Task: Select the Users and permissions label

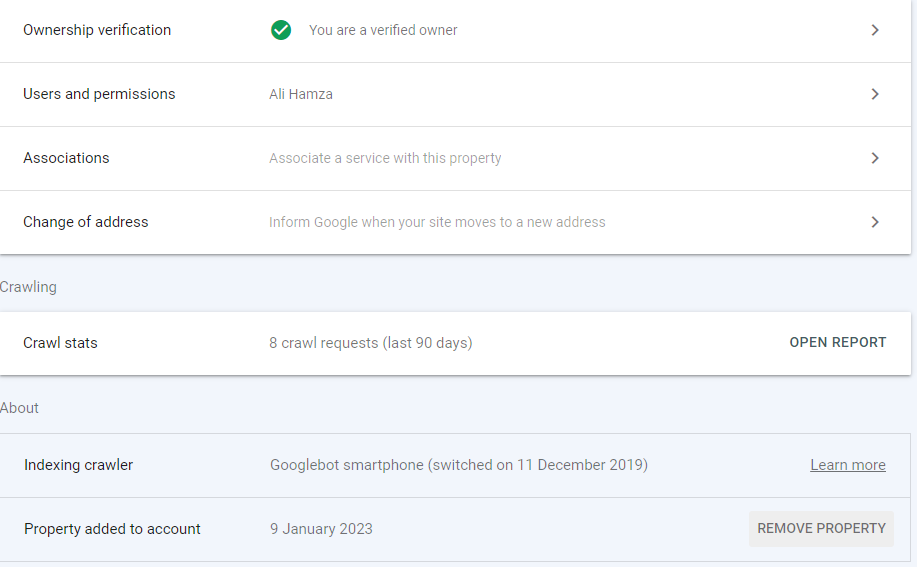Action: point(99,94)
